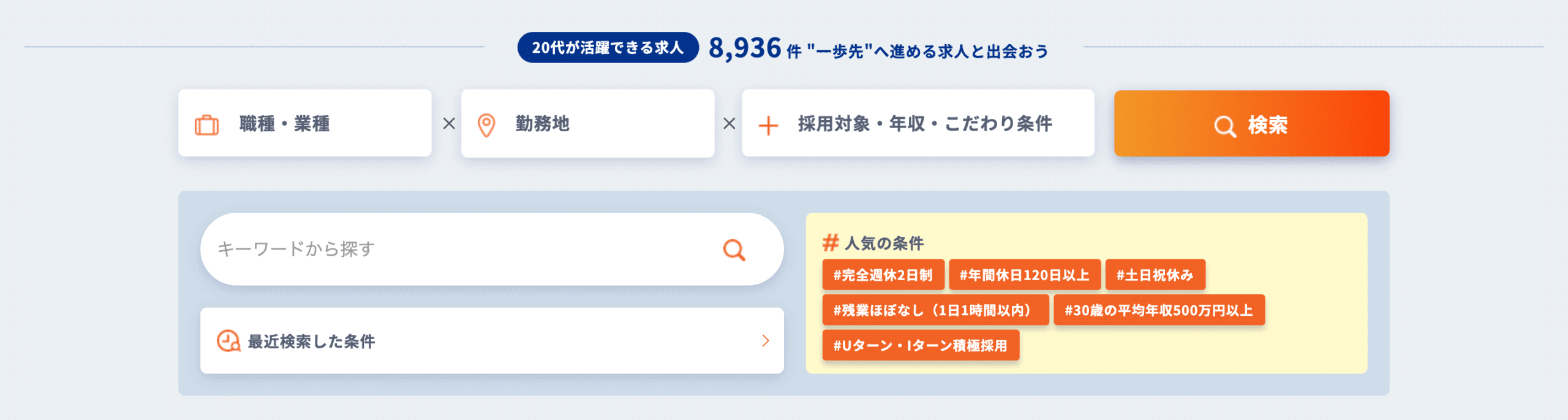Select the #残業ほぼなし(1日1時間以内) tag
The height and width of the screenshot is (420, 1568).
[935, 310]
